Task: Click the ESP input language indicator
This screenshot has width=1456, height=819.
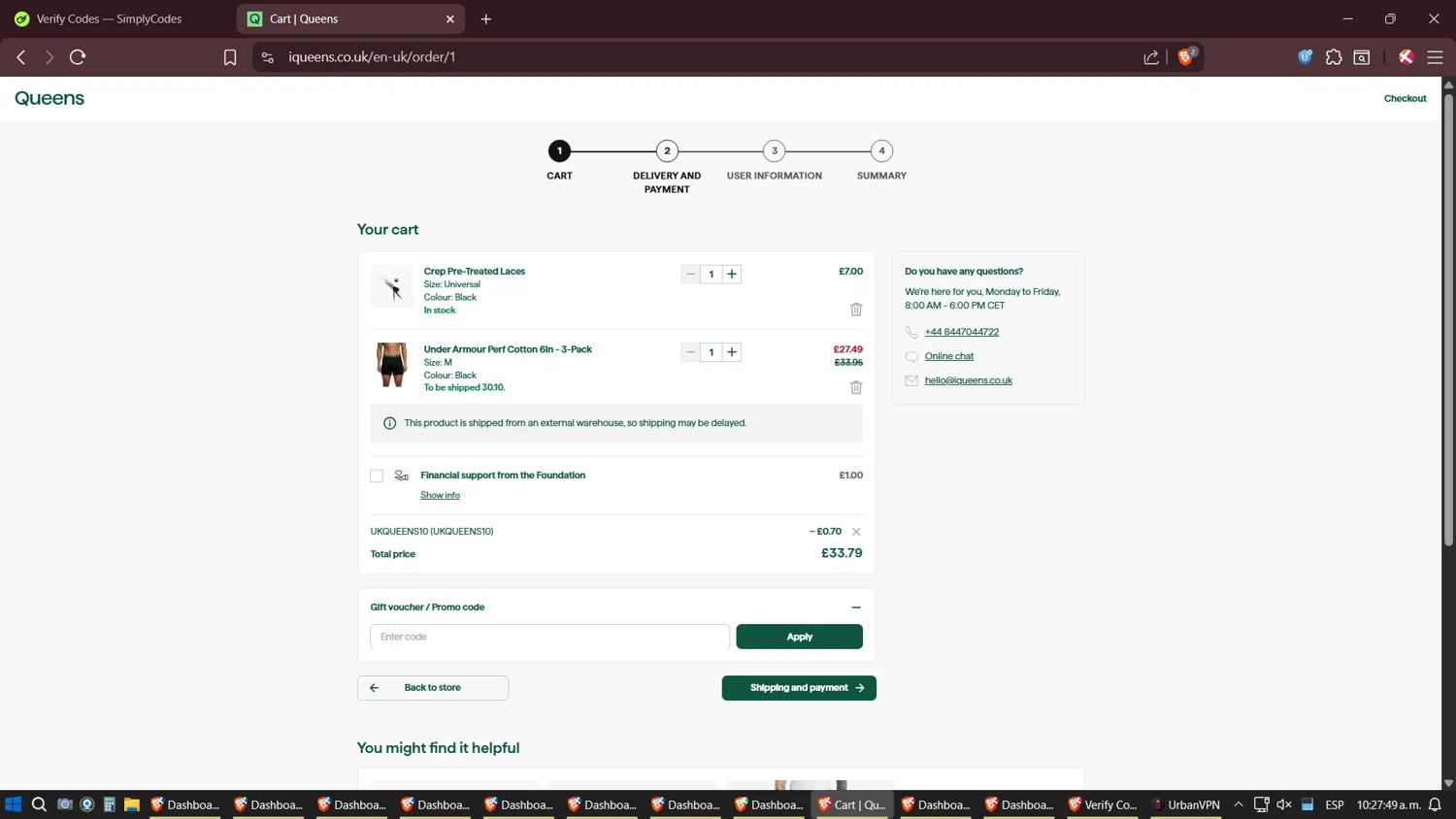Action: [x=1335, y=804]
